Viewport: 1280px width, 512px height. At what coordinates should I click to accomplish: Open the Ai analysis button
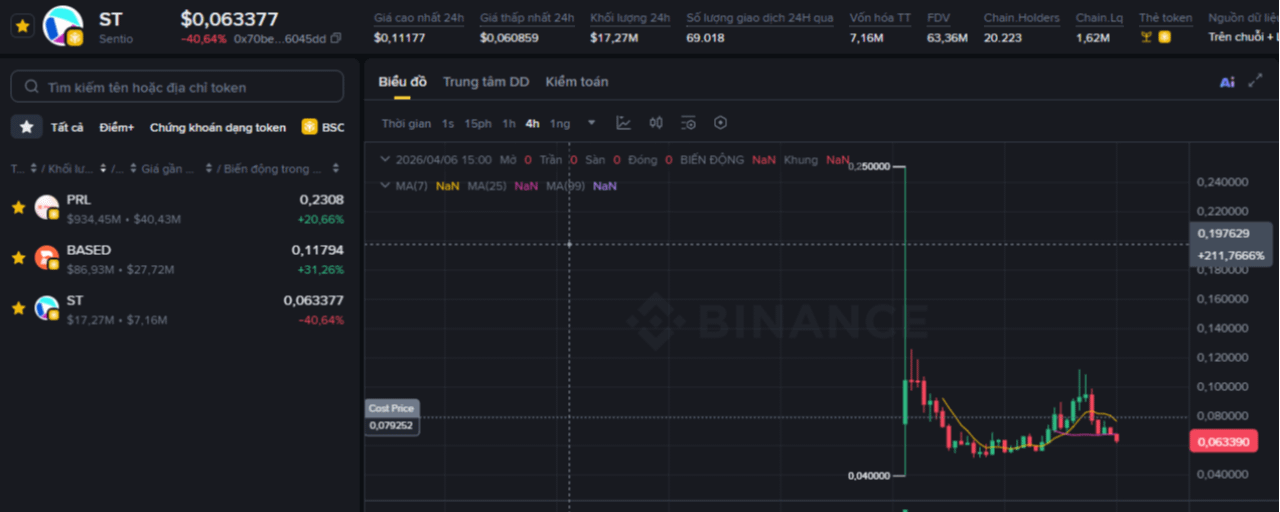pos(1227,82)
